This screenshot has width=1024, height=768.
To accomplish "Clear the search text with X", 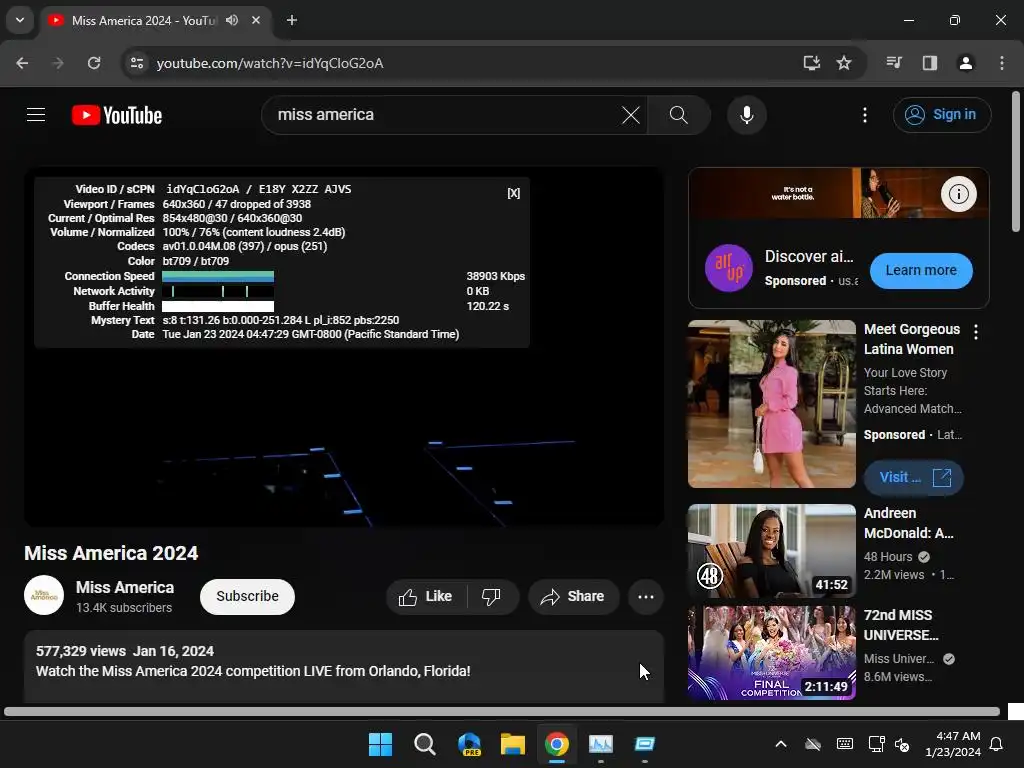I will (631, 115).
